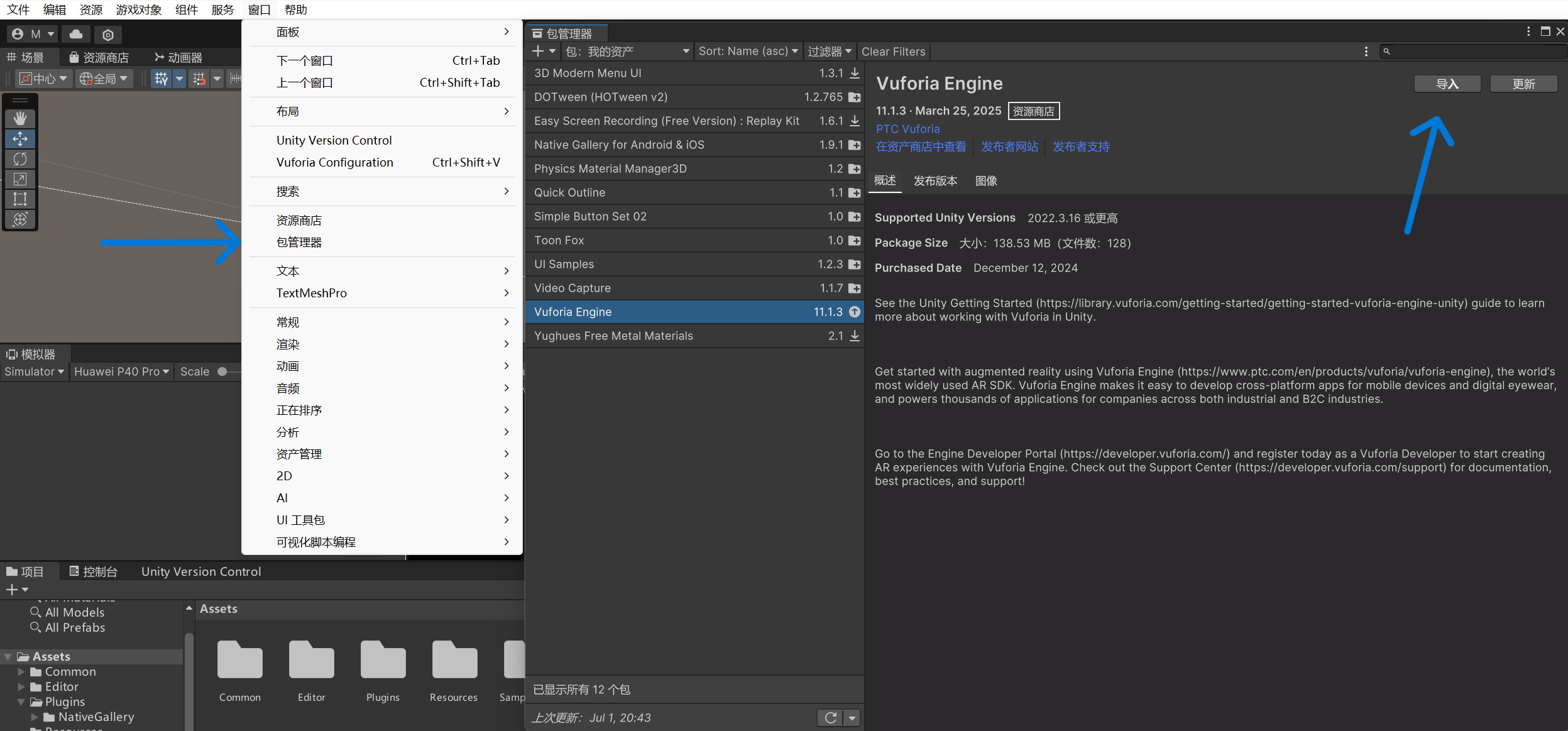Click import icon for UI Samples

[855, 265]
